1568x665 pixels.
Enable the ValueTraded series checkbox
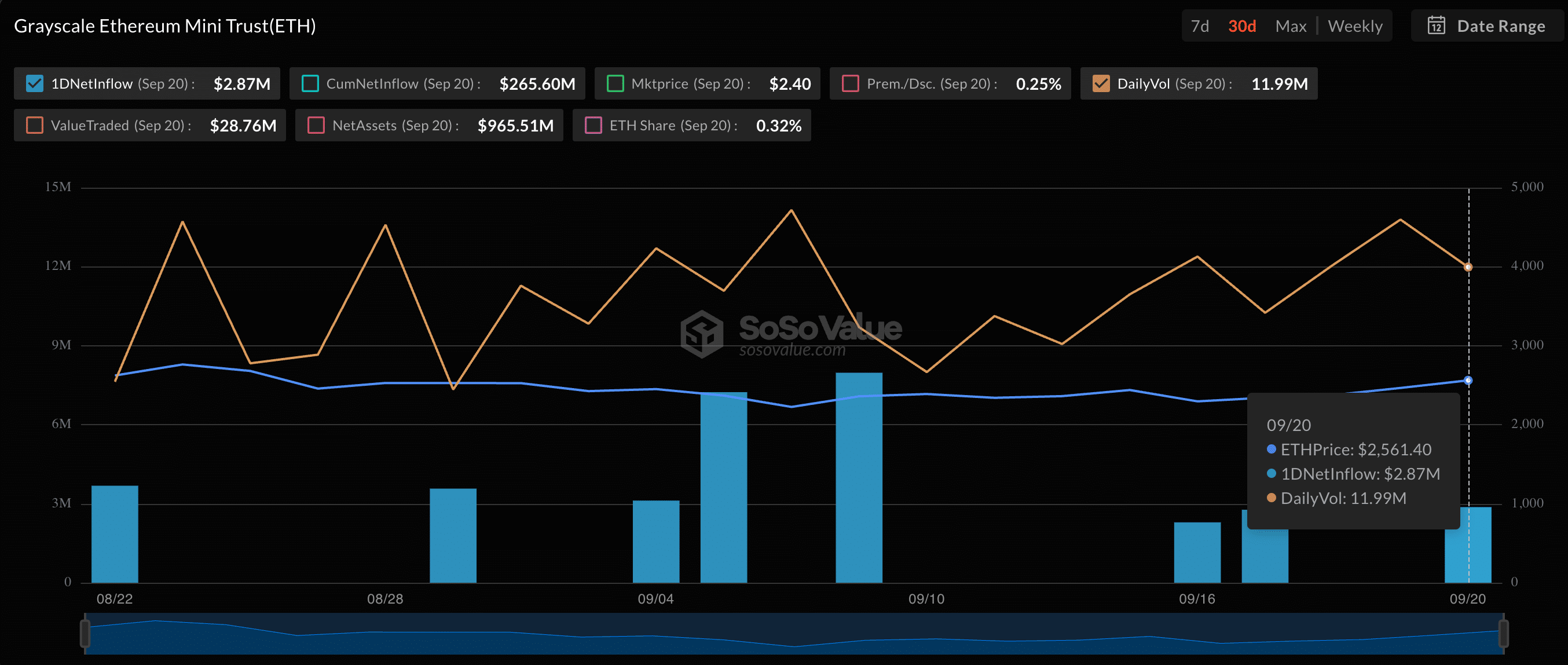click(x=35, y=125)
